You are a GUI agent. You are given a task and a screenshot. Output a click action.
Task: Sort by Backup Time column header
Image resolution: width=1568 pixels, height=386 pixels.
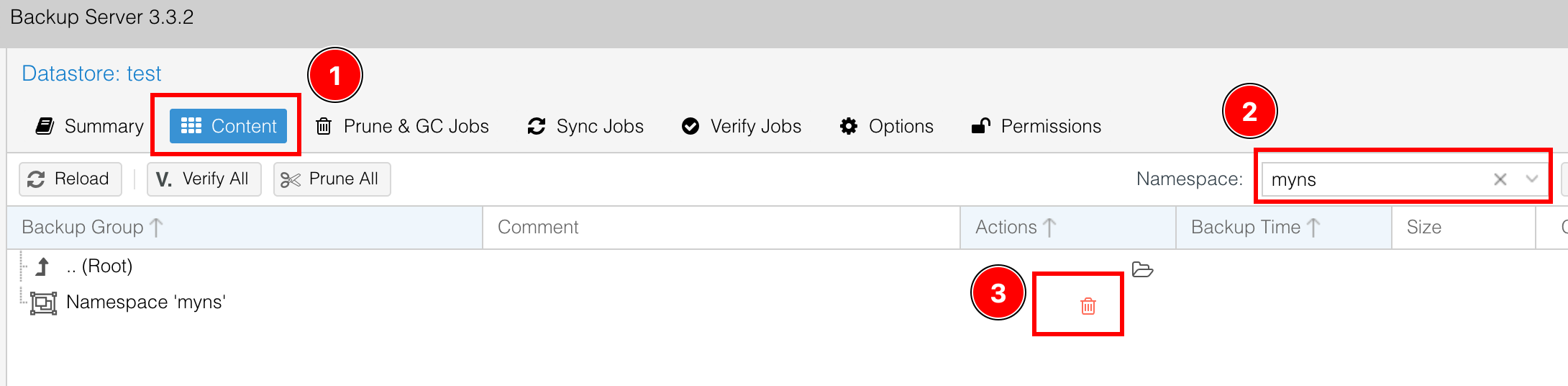[1246, 228]
